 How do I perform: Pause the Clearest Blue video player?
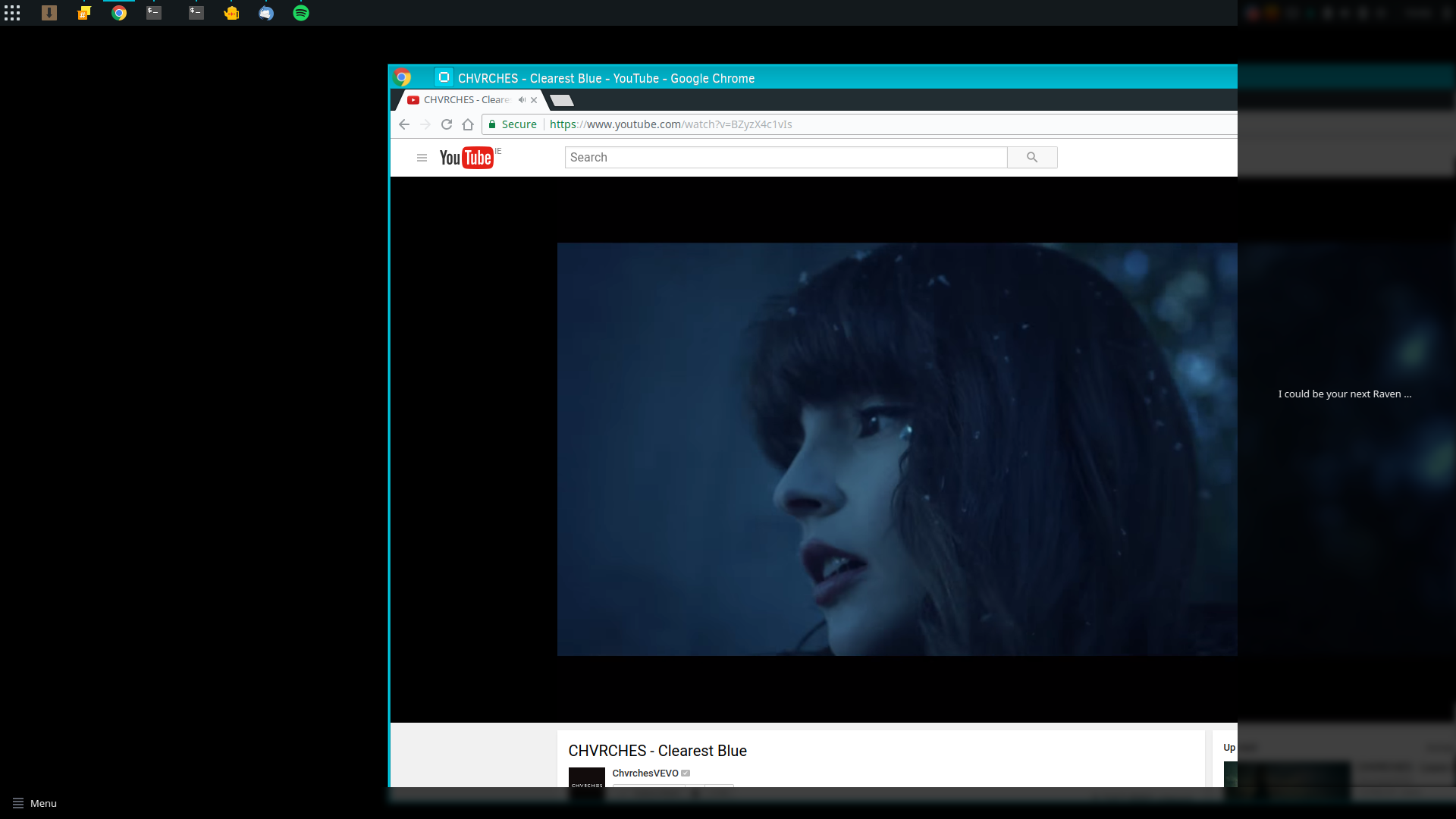coord(897,449)
